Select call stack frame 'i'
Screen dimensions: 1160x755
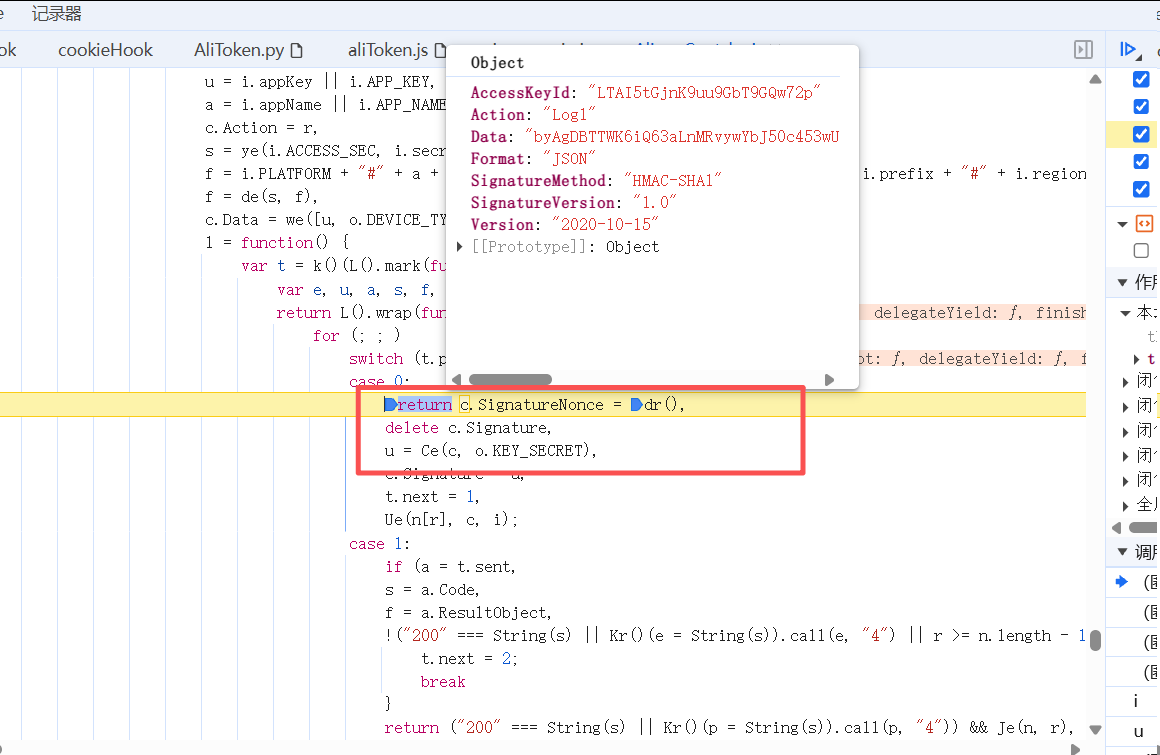pos(1136,700)
